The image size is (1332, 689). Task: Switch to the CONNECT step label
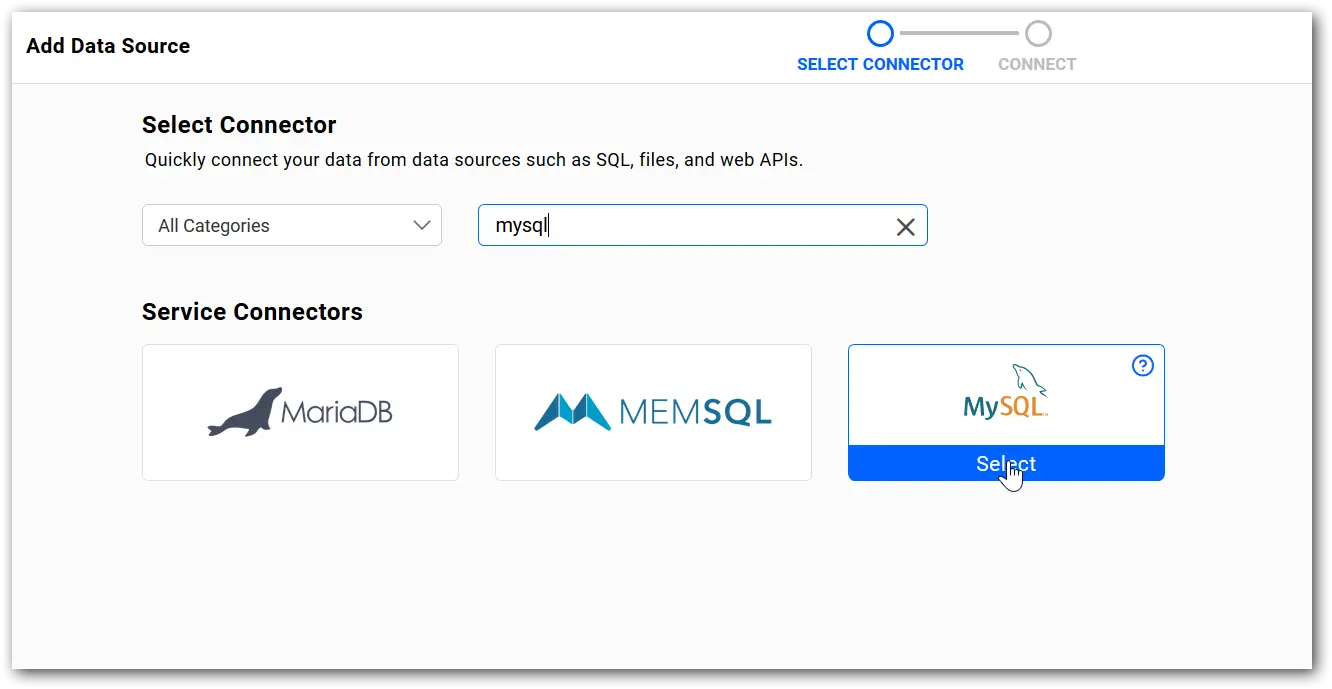coord(1037,64)
